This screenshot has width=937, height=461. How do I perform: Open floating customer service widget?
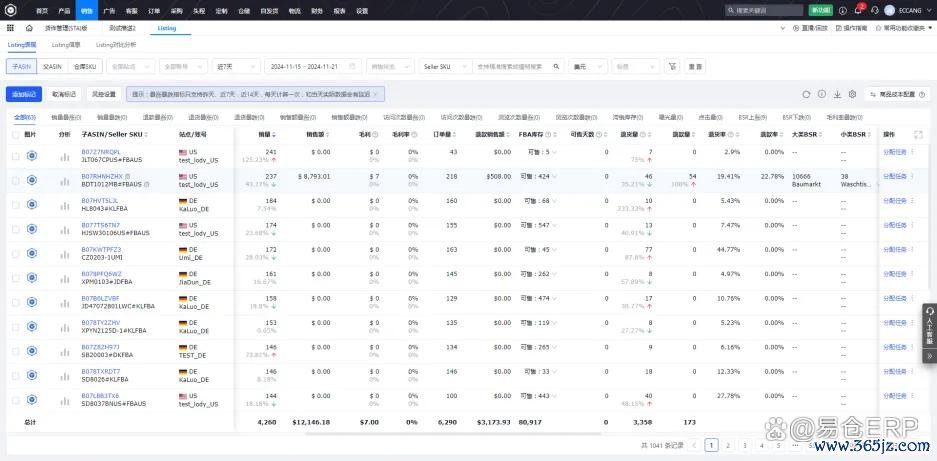pos(929,326)
